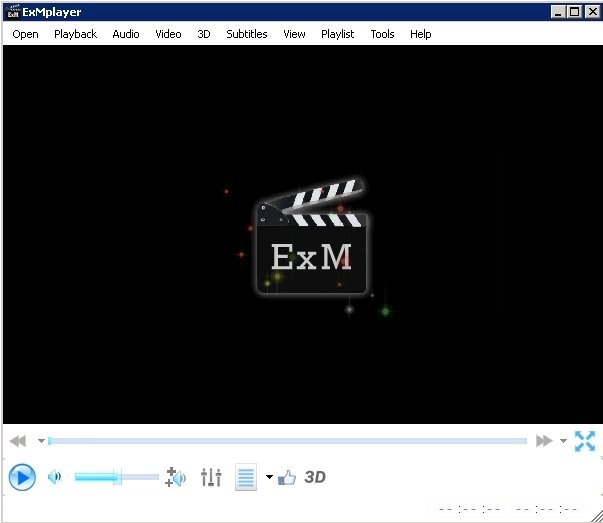The height and width of the screenshot is (523, 603).
Task: Click the volume boost speaker icon
Action: click(176, 477)
